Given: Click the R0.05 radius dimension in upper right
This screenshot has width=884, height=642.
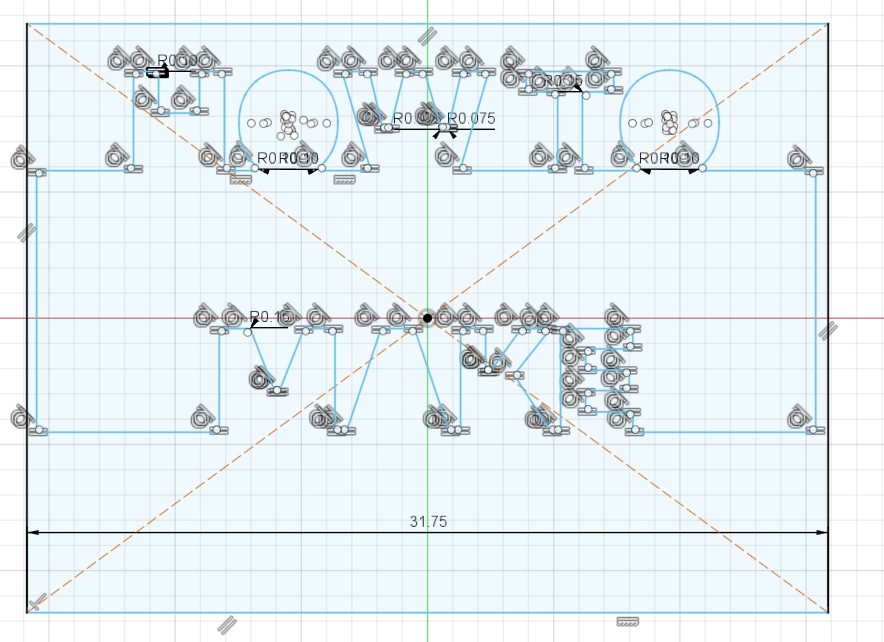Looking at the screenshot, I should [563, 81].
